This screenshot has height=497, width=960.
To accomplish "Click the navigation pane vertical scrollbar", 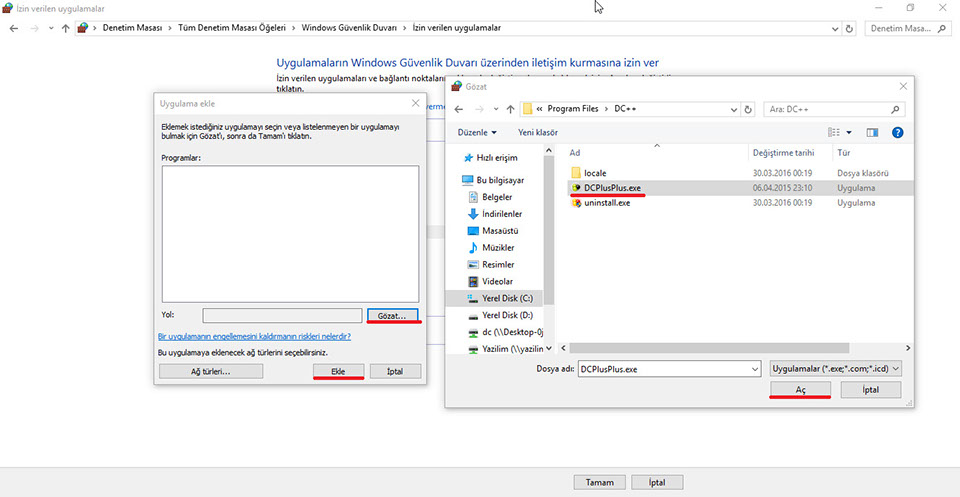I will click(x=549, y=230).
